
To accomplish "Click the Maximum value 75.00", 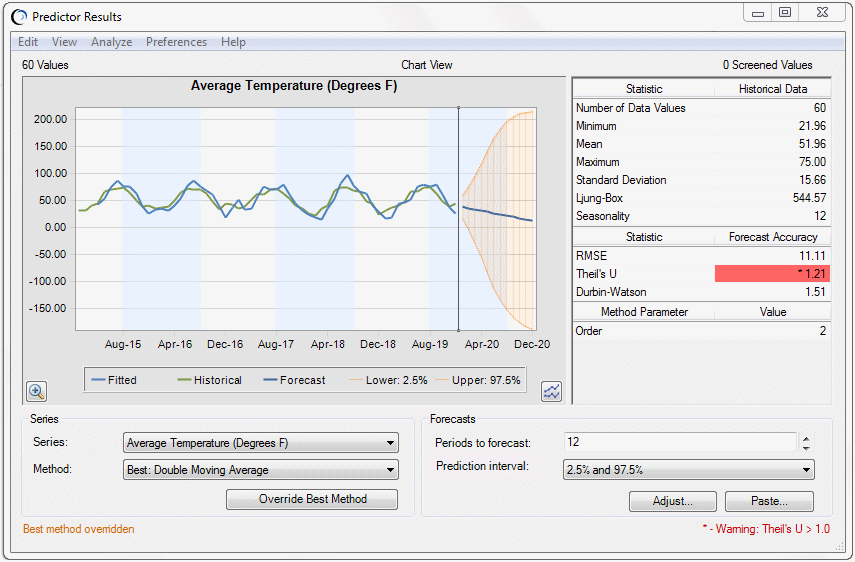I will 812,162.
